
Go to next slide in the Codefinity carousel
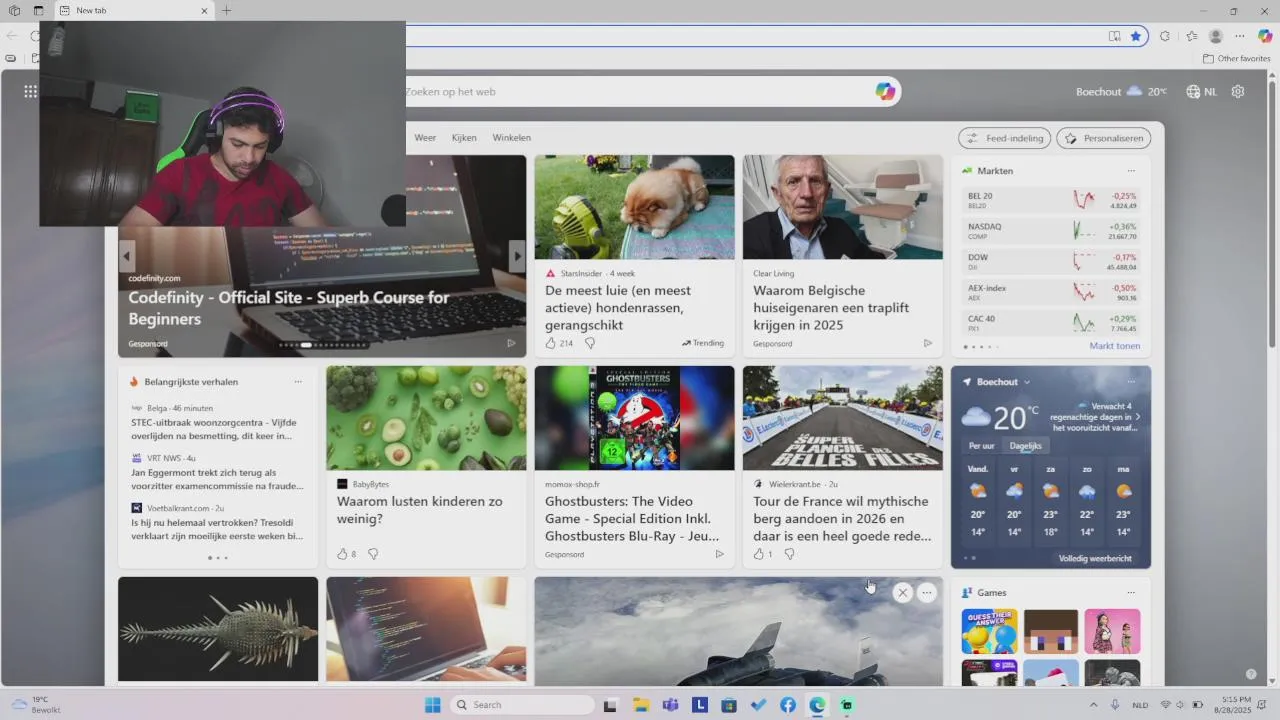coord(517,256)
